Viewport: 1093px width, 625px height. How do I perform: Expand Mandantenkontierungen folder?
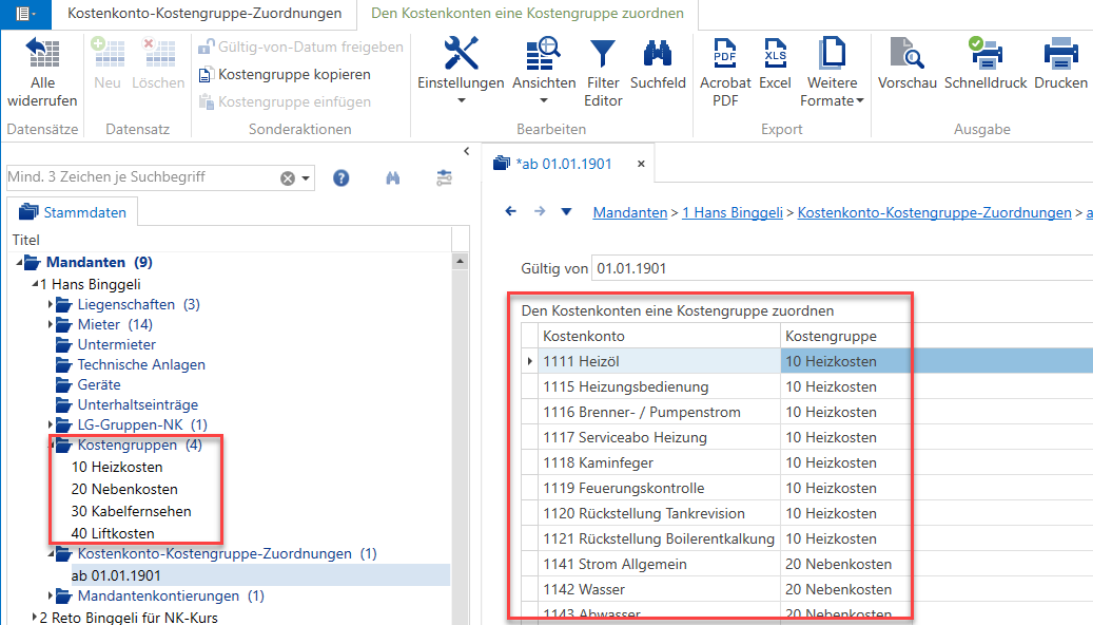click(49, 596)
